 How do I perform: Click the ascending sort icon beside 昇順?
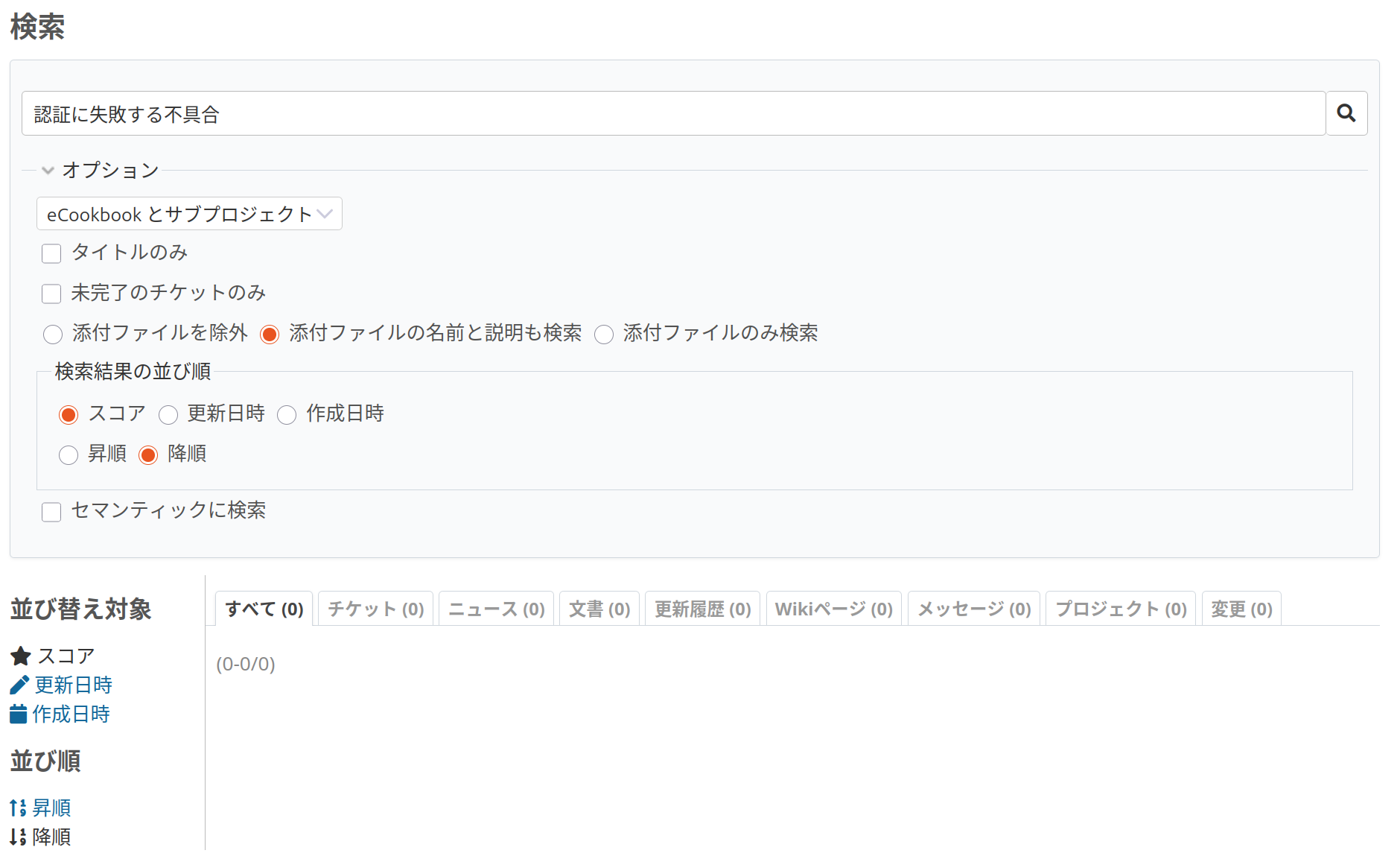18,808
